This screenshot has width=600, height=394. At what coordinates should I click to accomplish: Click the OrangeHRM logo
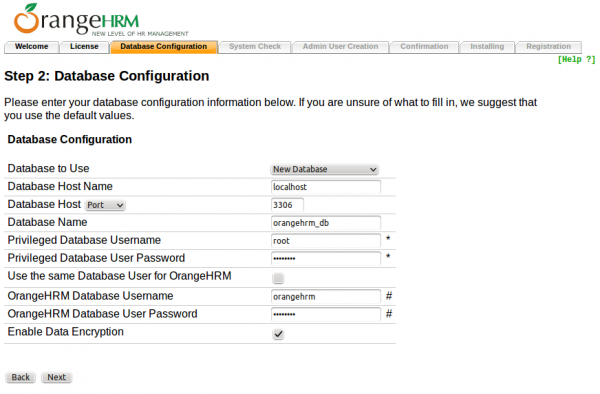(101, 20)
